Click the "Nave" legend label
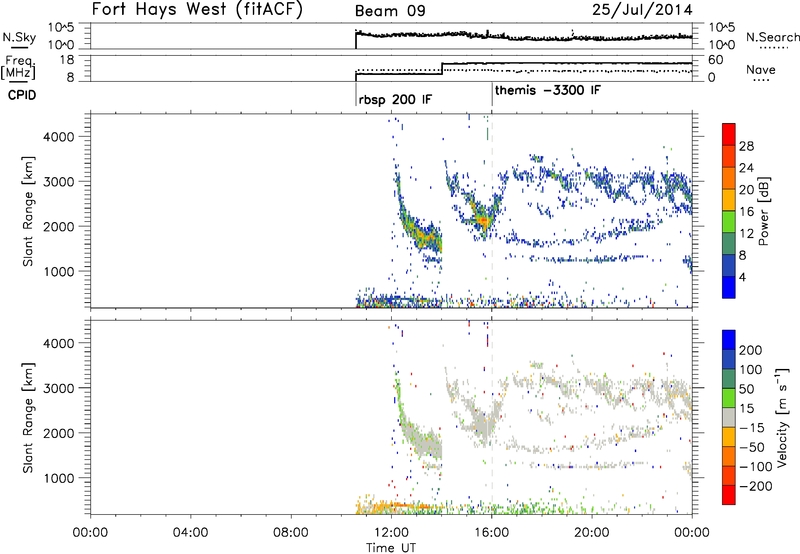This screenshot has width=800, height=554. [761, 70]
